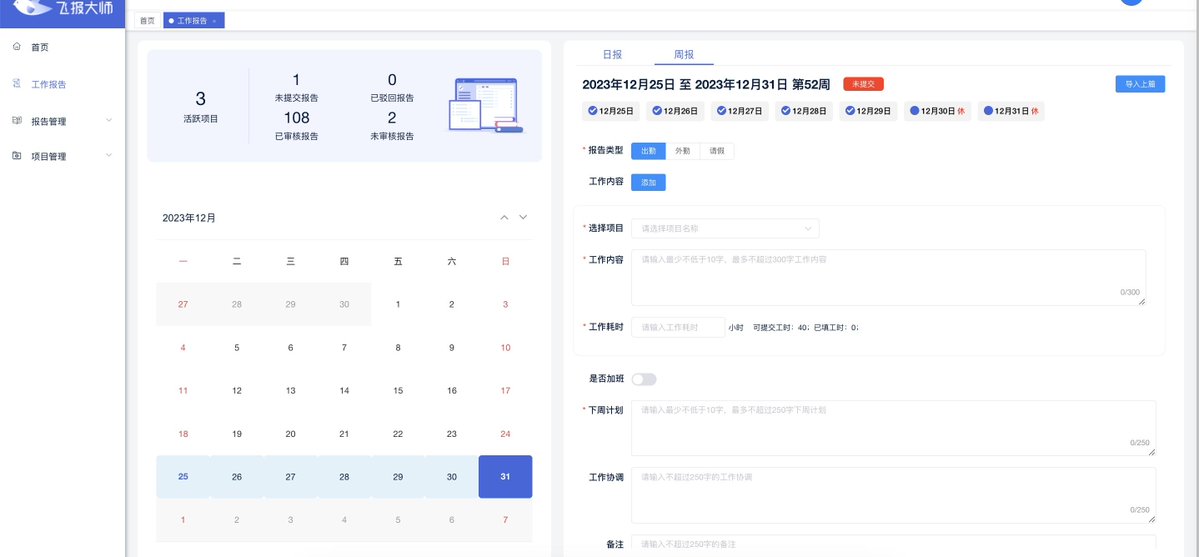Click the 报告管理 sidebar icon
Viewport: 1199px width, 557px height.
coord(17,120)
